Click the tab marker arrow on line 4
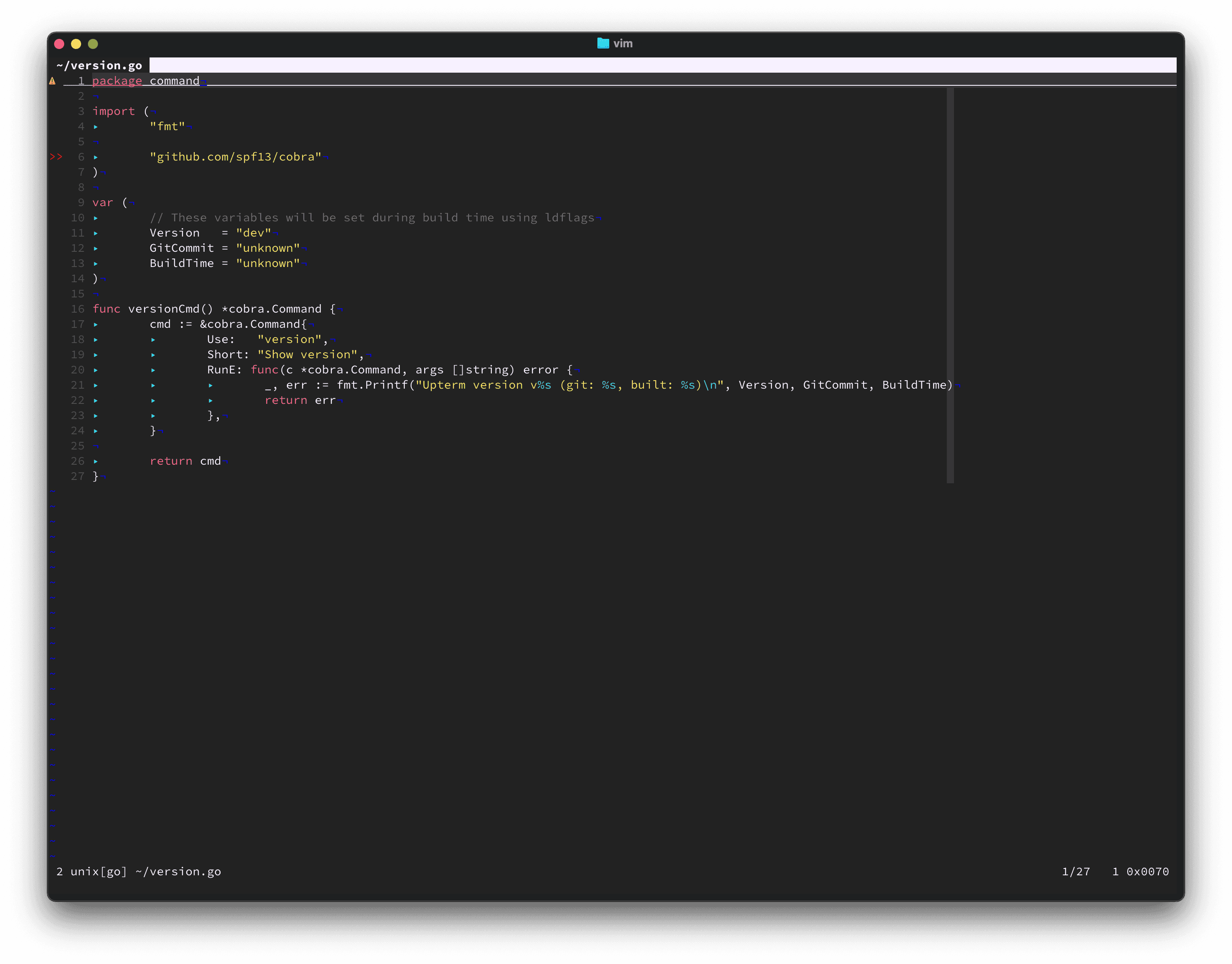Image resolution: width=1232 pixels, height=964 pixels. coord(96,127)
